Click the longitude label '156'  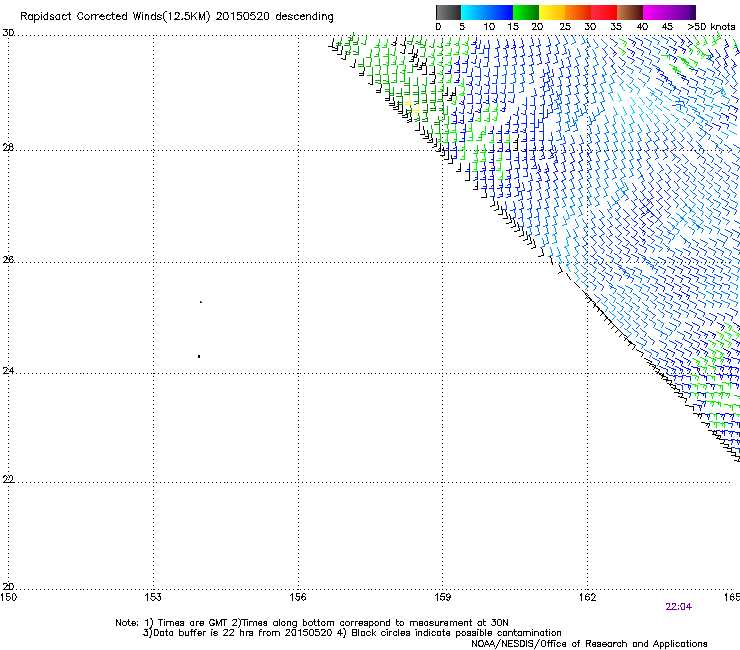(298, 597)
